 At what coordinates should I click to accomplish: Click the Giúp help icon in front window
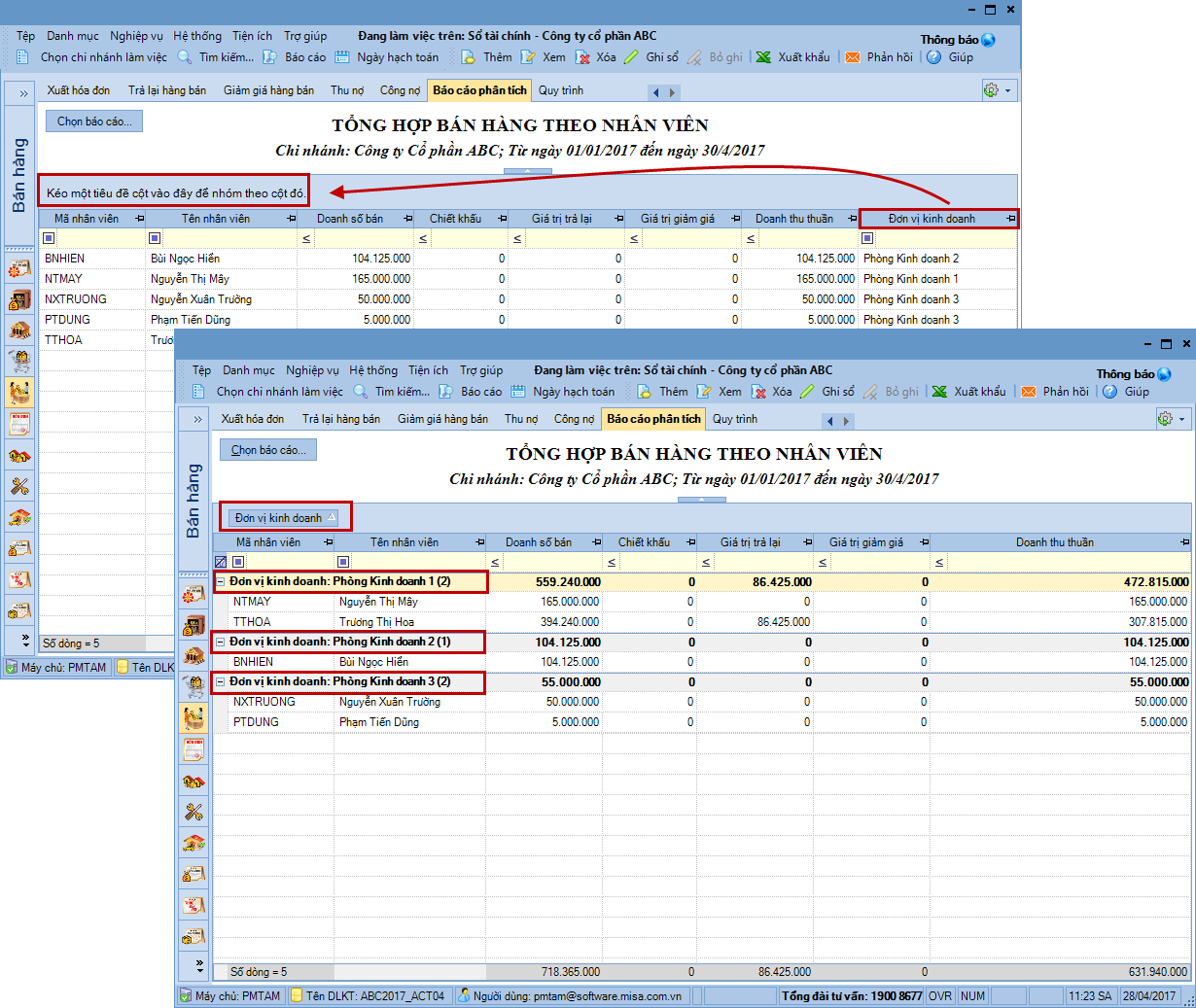pos(1110,392)
